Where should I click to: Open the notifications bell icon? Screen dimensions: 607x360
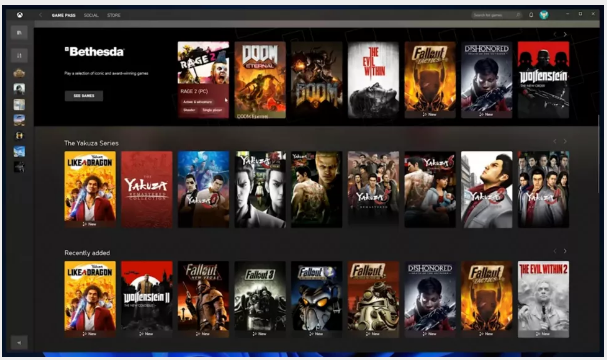[x=531, y=15]
